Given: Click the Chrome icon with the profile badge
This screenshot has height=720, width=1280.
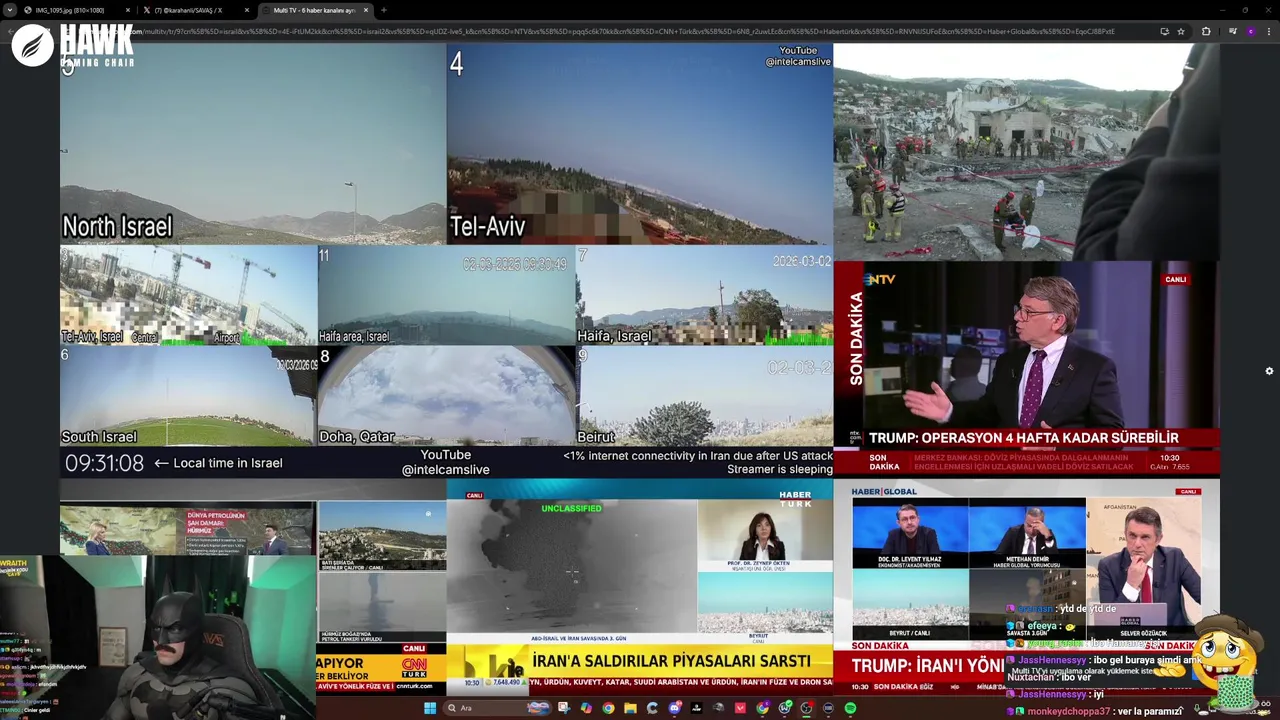Looking at the screenshot, I should click(x=762, y=708).
